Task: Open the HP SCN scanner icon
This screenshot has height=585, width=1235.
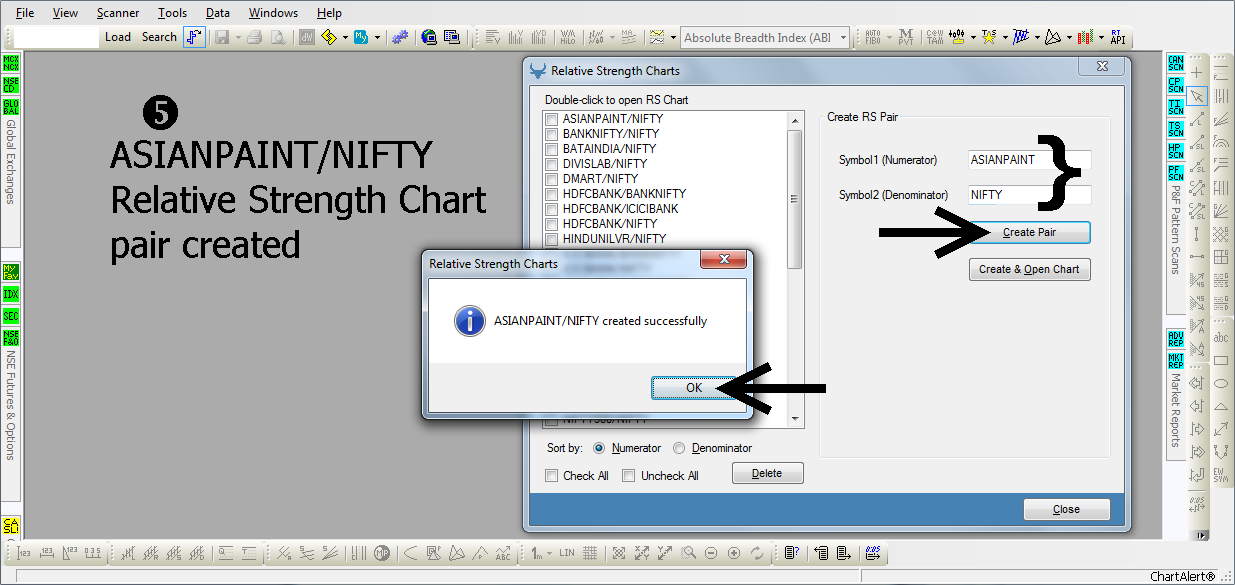Action: 1176,152
